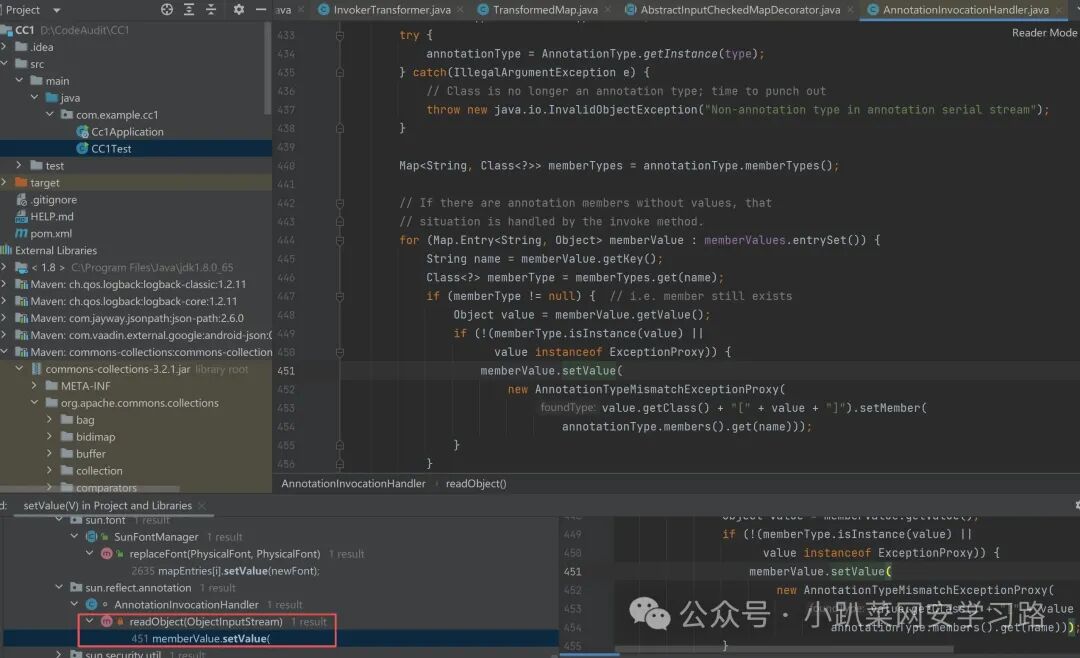Expand the META-INF folder
Image resolution: width=1080 pixels, height=658 pixels.
pos(34,386)
